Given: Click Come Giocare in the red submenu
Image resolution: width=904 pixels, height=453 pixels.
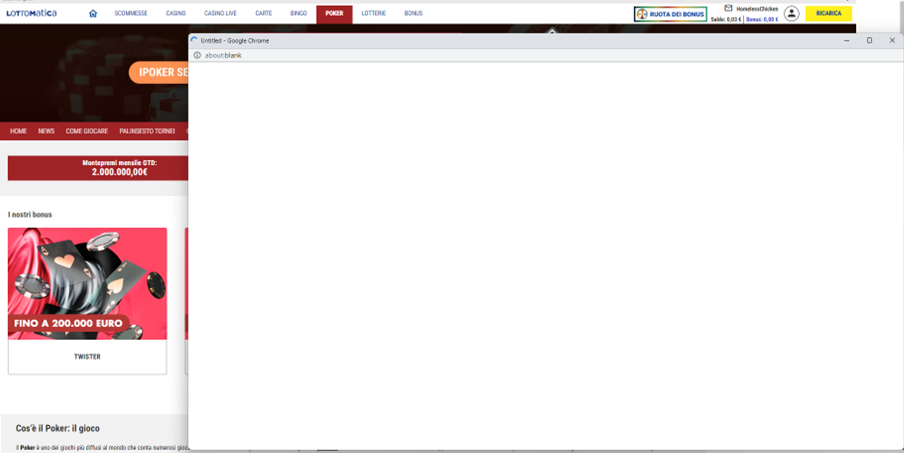Looking at the screenshot, I should pyautogui.click(x=87, y=131).
